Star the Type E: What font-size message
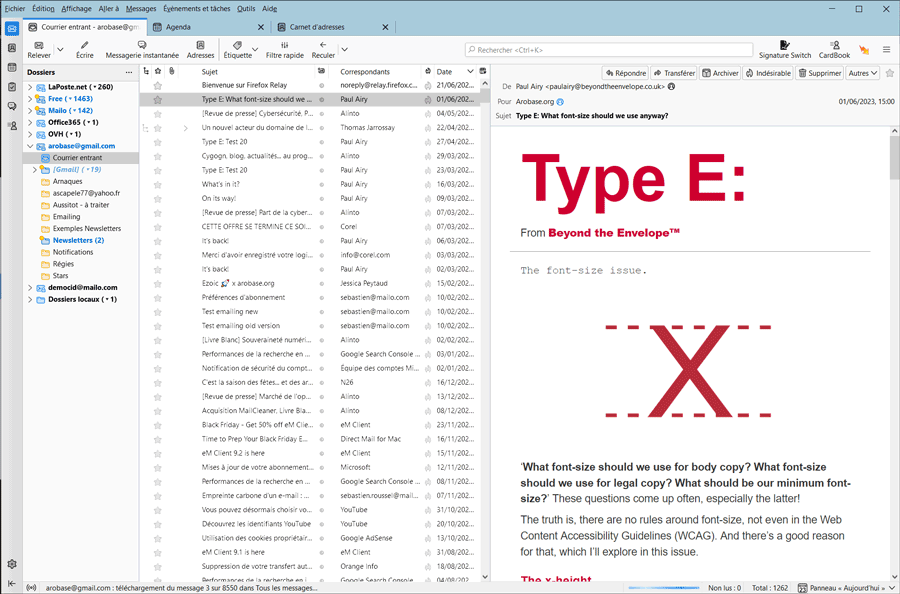 158,99
